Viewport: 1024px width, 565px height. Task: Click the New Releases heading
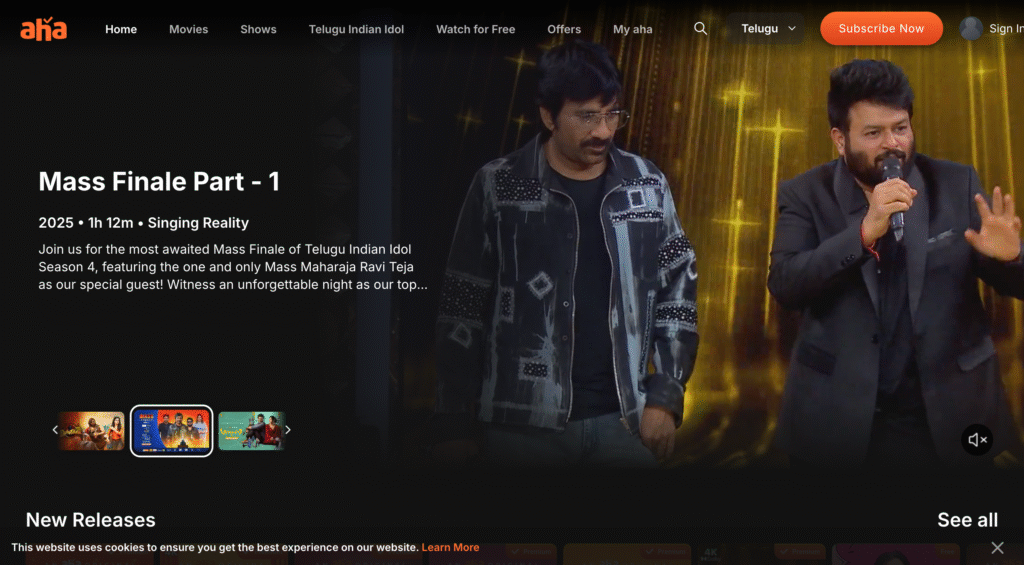[x=90, y=520]
